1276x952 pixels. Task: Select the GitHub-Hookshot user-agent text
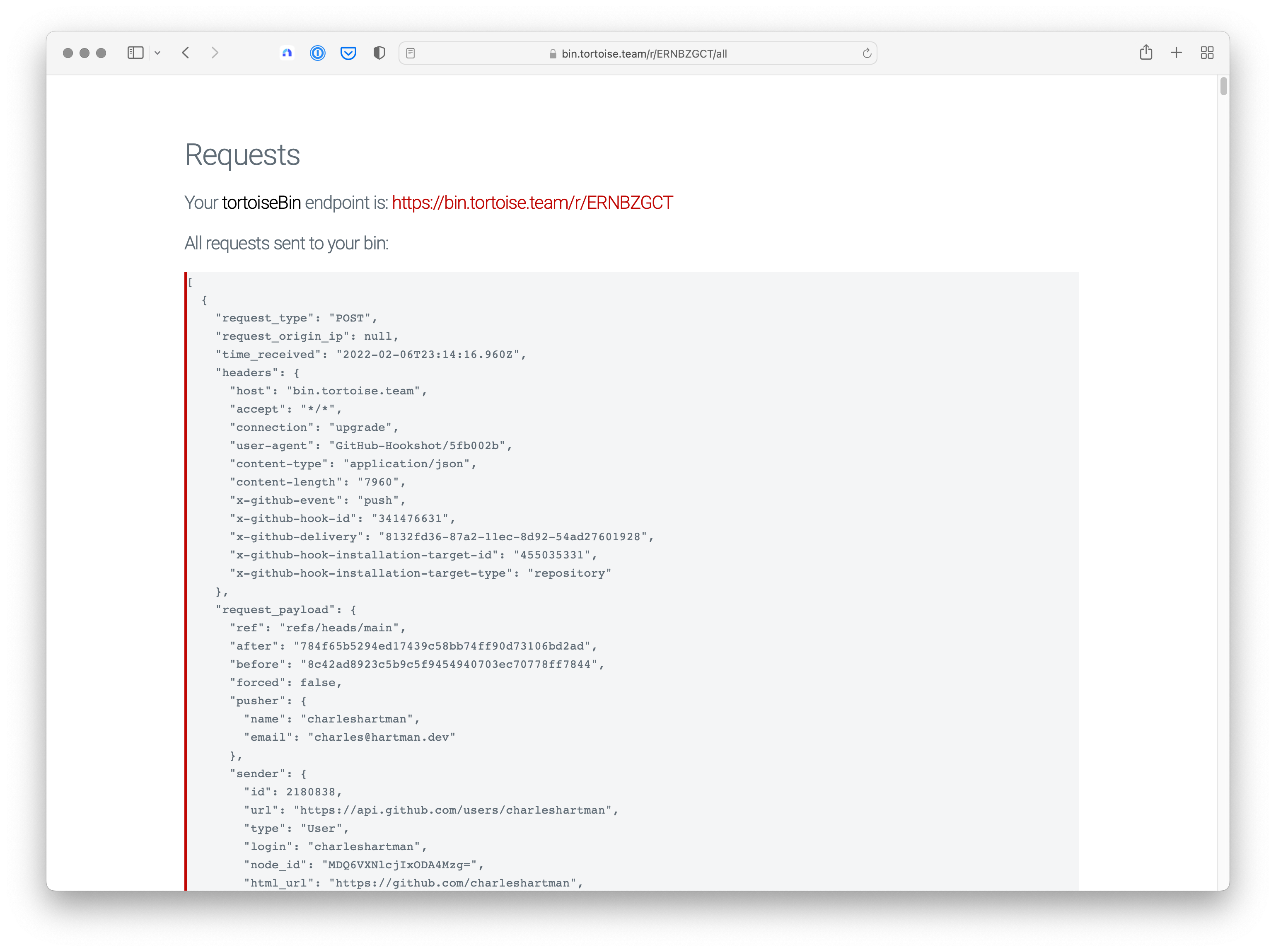click(420, 445)
